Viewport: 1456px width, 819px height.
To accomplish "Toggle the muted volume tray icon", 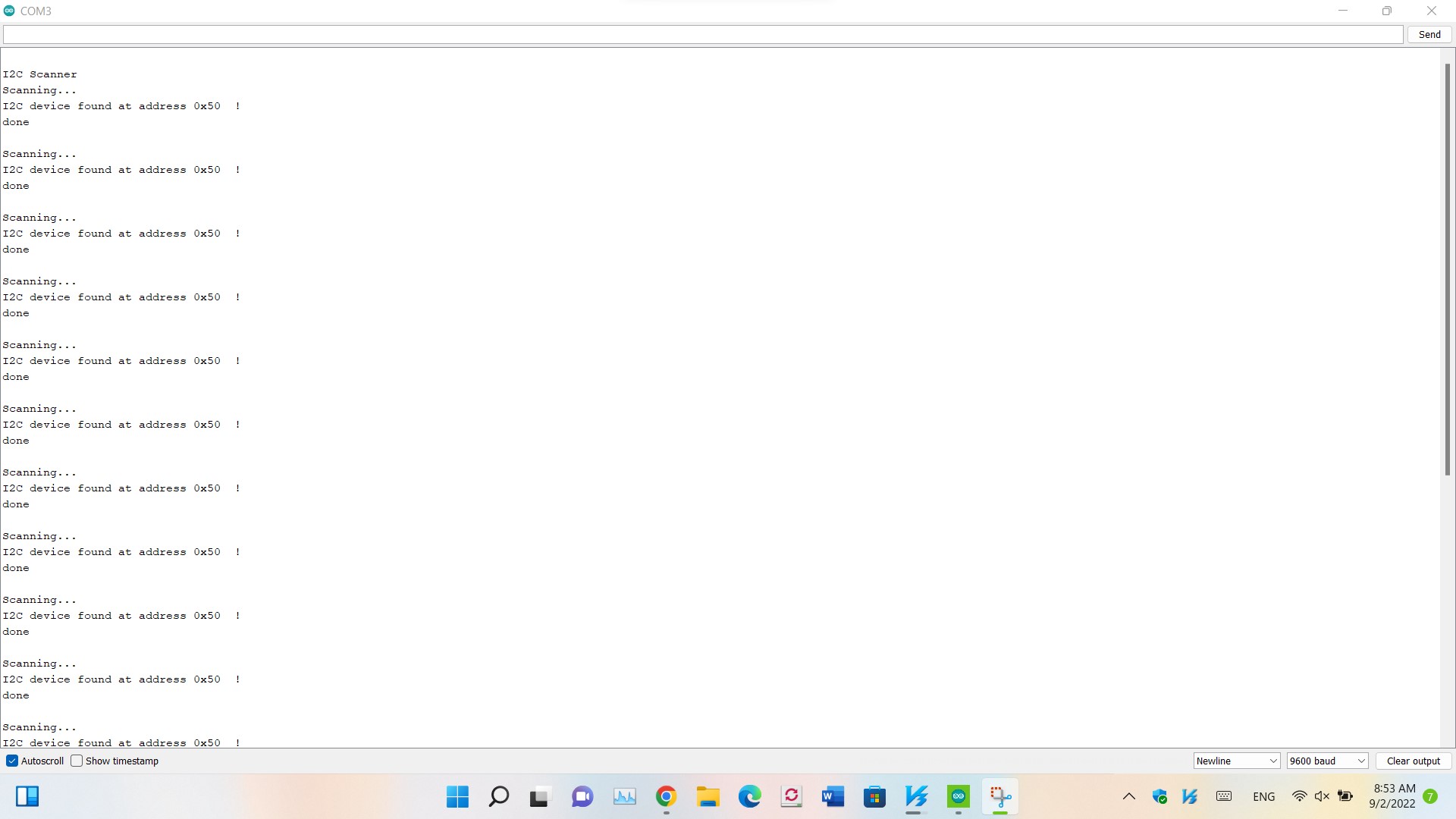I will pos(1322,796).
